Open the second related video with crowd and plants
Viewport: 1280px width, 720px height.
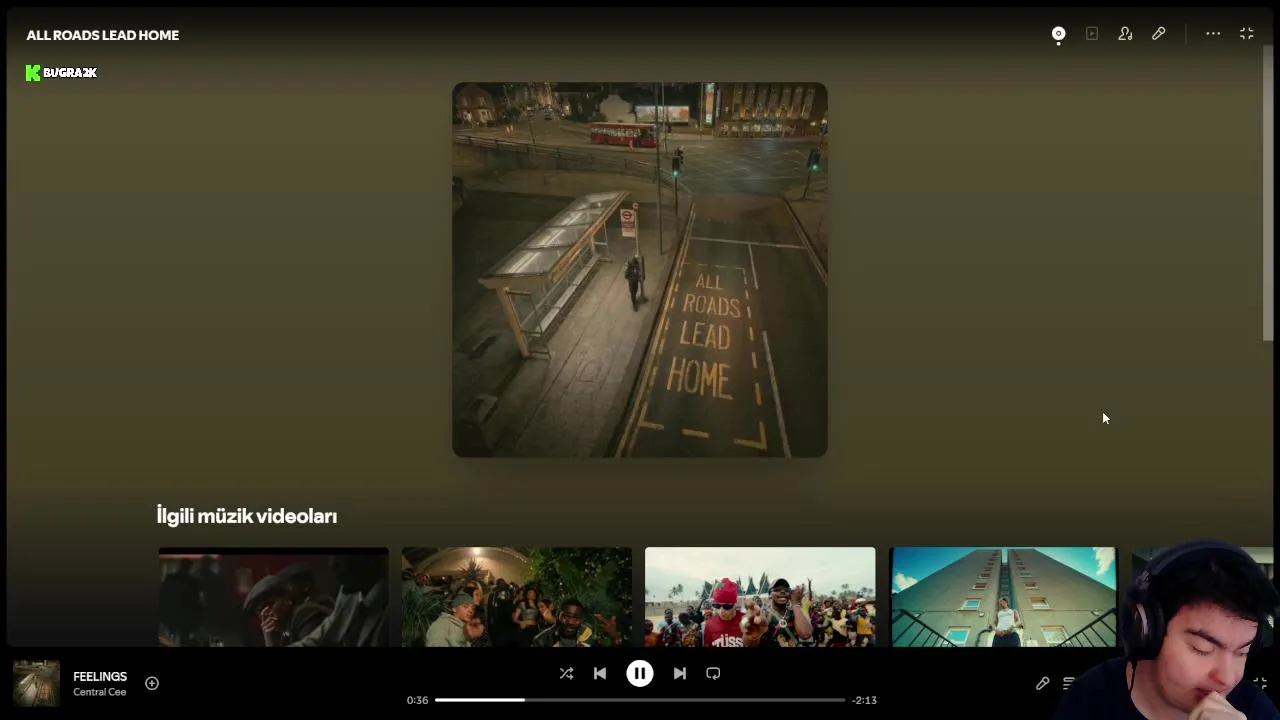point(517,597)
